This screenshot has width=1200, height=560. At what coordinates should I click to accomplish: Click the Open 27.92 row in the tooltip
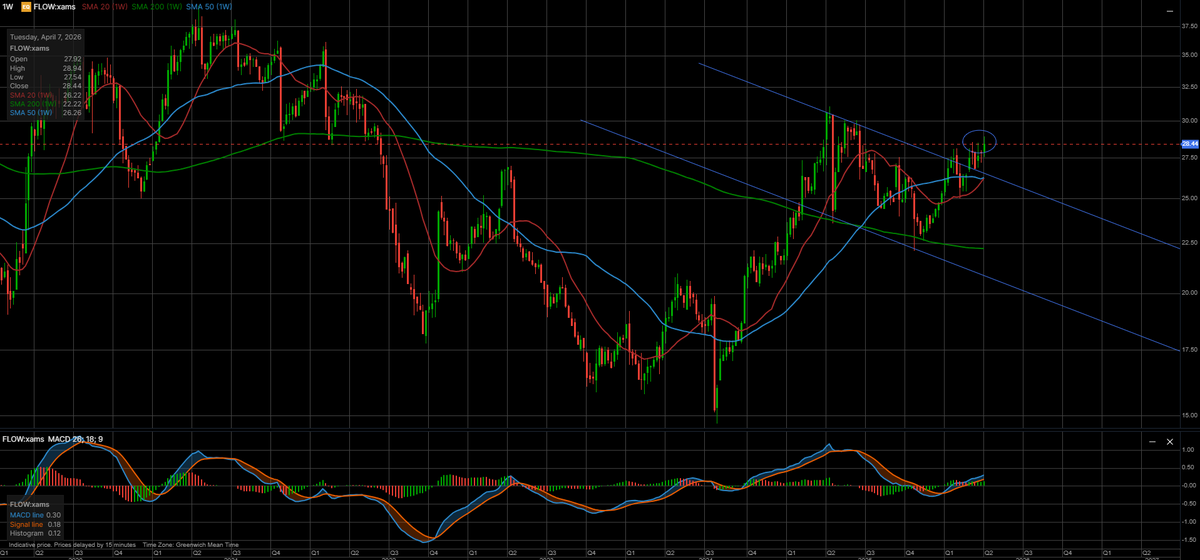tap(46, 59)
